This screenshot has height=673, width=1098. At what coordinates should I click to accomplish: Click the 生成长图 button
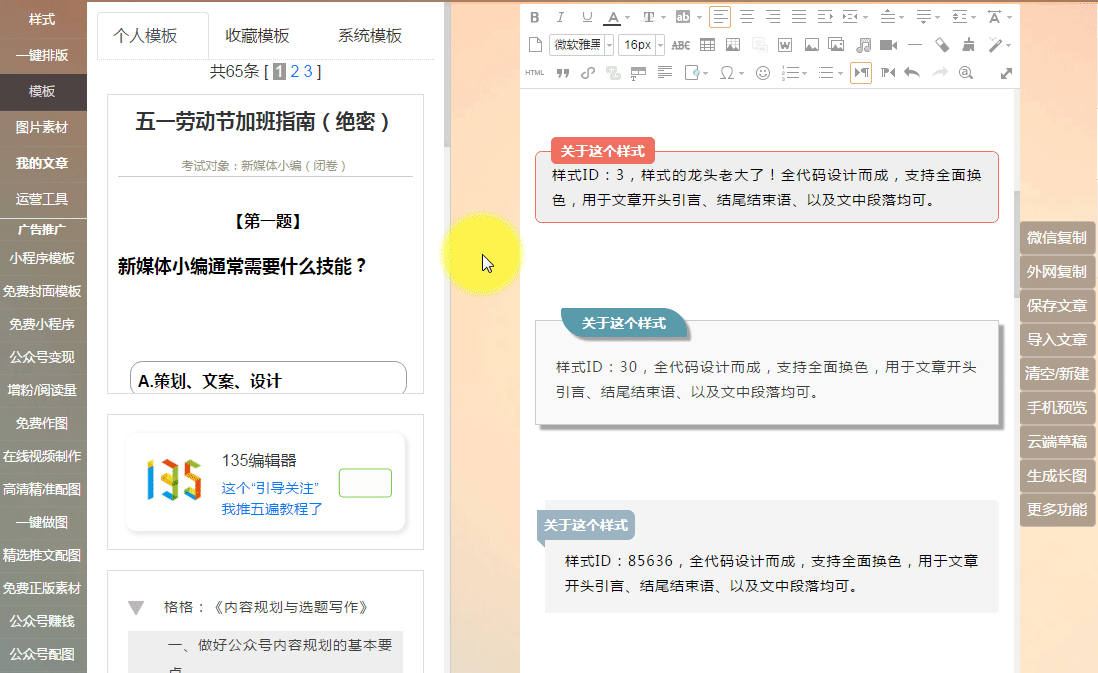[1056, 476]
